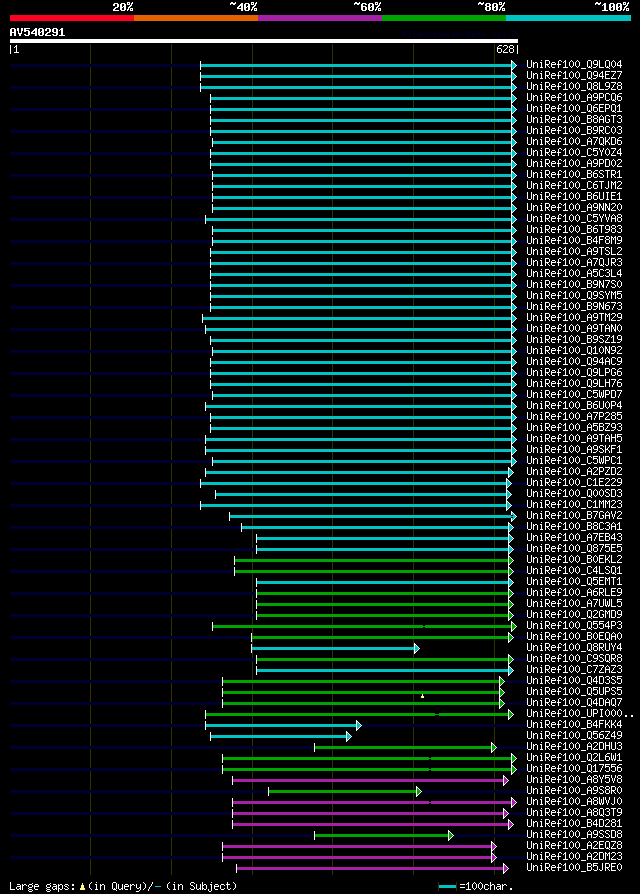Select the UniRef100_Q00SD3 label

tap(574, 493)
